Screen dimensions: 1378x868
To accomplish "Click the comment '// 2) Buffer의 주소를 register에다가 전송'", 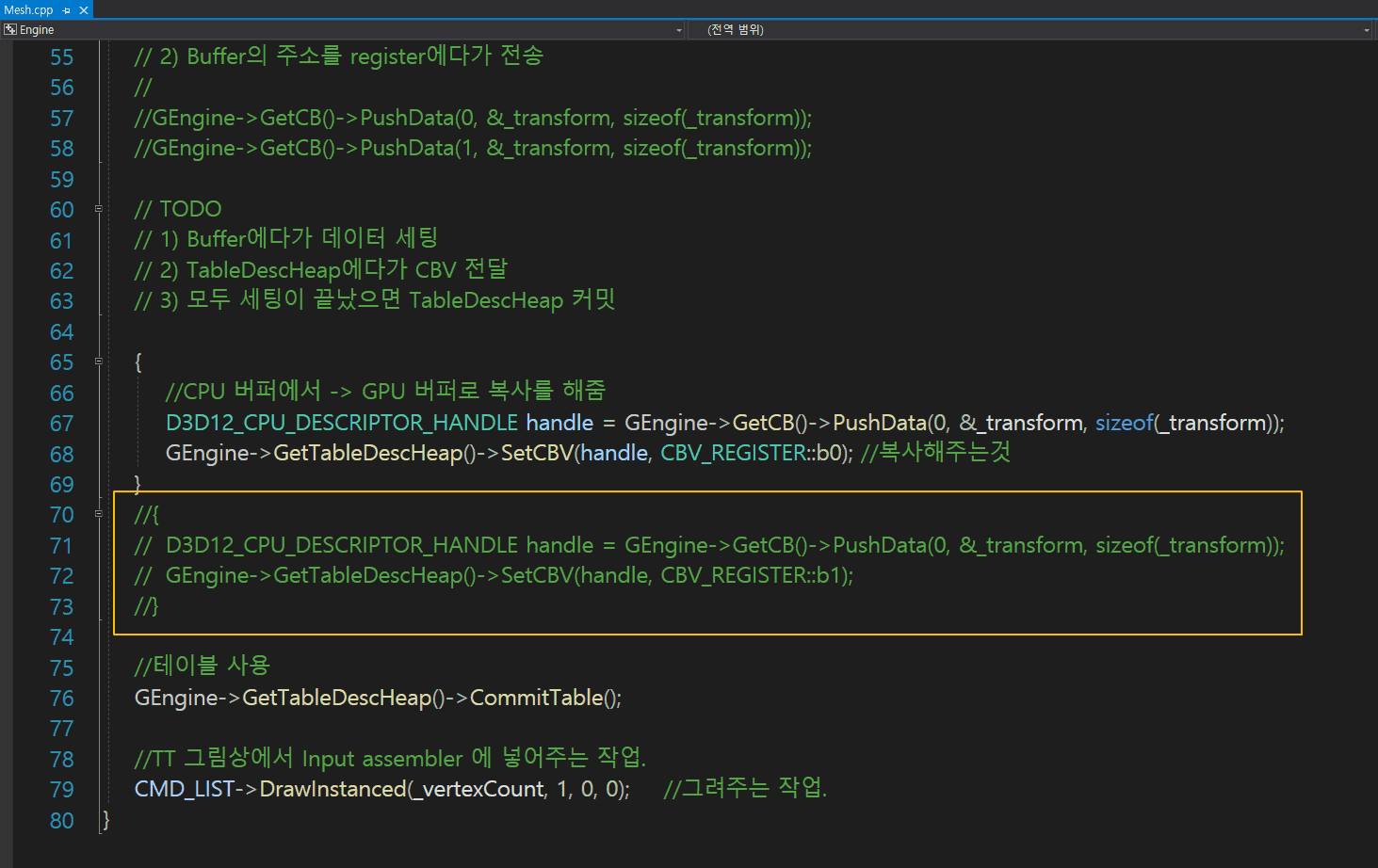I will click(x=339, y=56).
